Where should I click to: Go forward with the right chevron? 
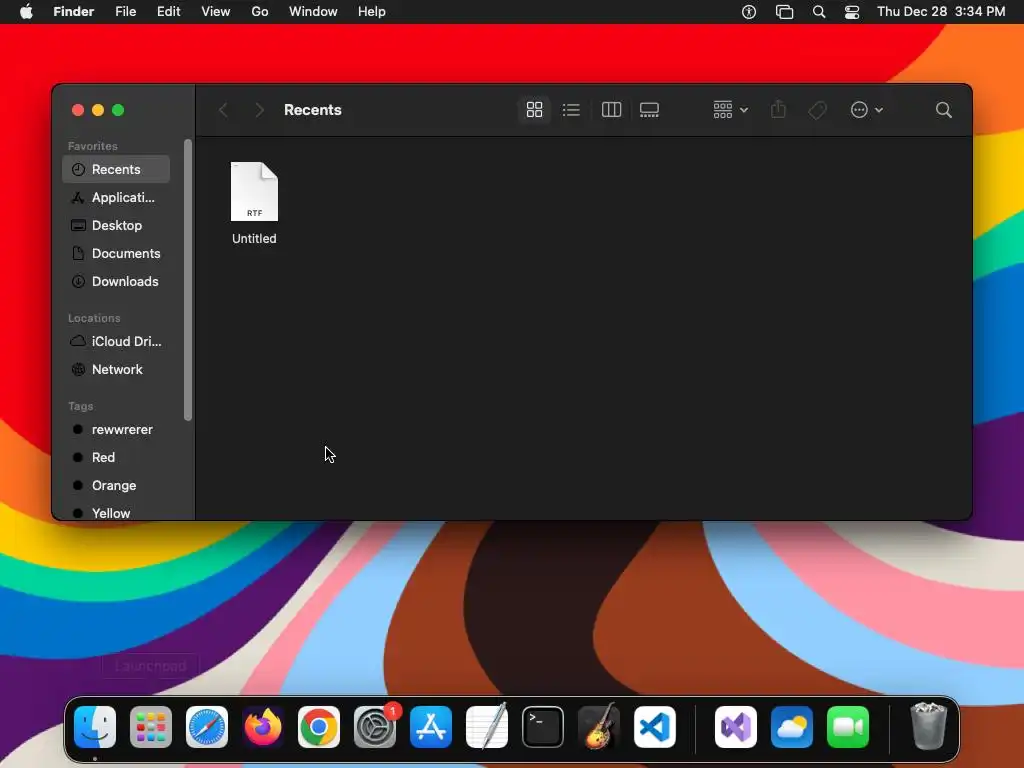[x=259, y=110]
